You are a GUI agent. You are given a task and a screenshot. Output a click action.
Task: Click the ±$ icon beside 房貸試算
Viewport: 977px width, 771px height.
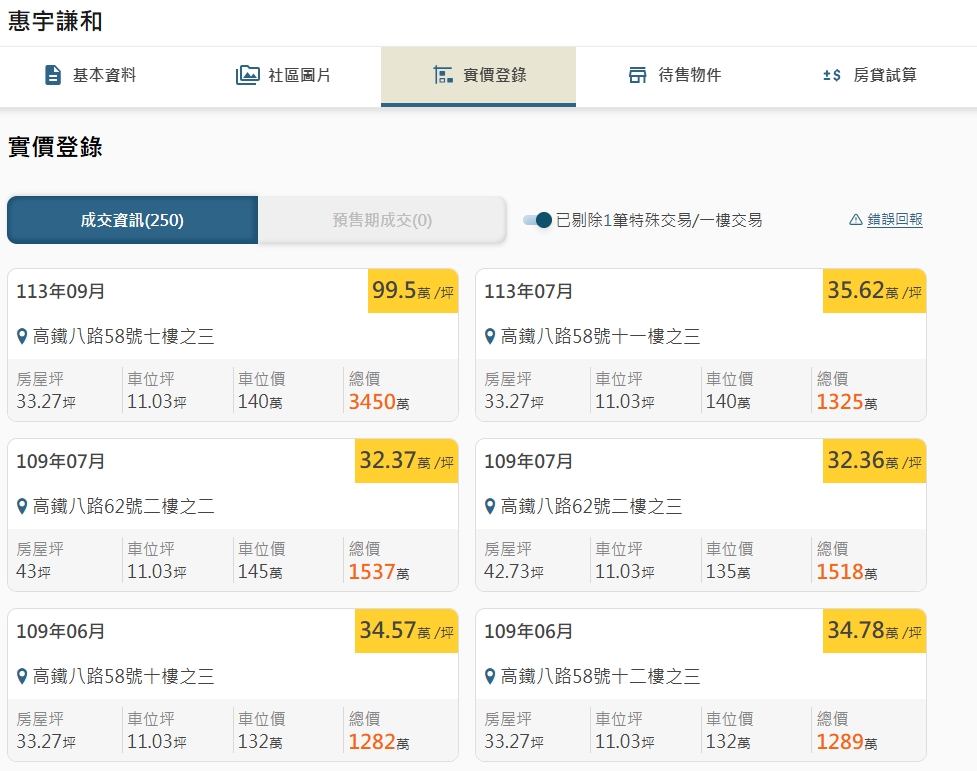click(832, 76)
